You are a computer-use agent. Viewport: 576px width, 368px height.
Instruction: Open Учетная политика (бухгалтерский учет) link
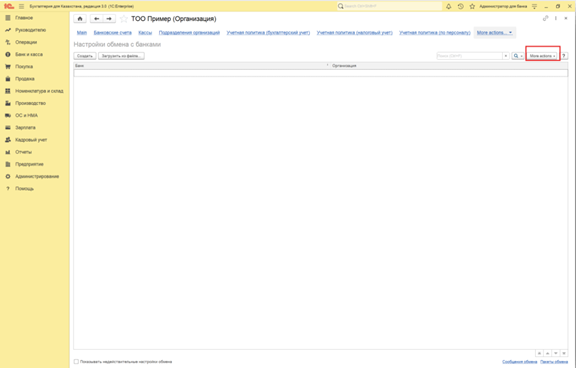[268, 33]
